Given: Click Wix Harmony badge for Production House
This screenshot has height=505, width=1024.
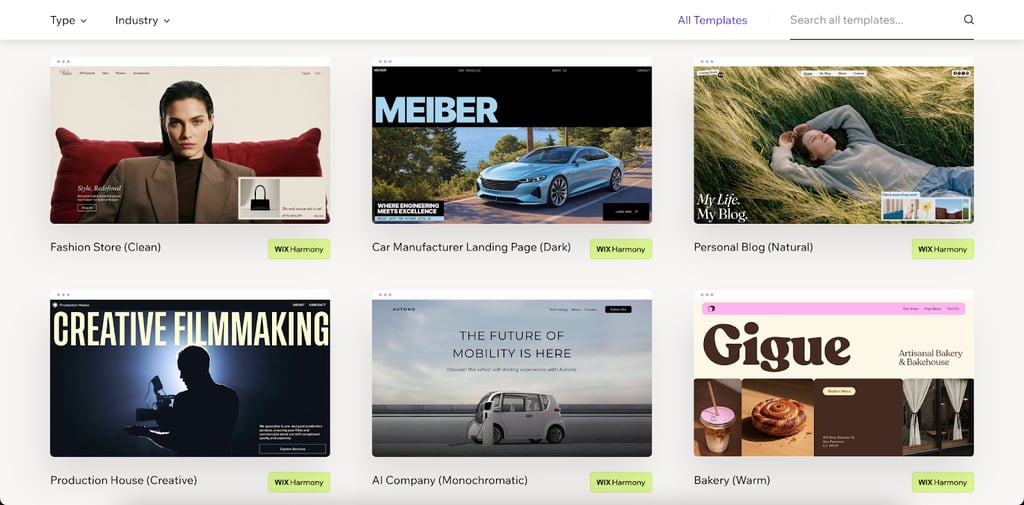Looking at the screenshot, I should (x=299, y=482).
